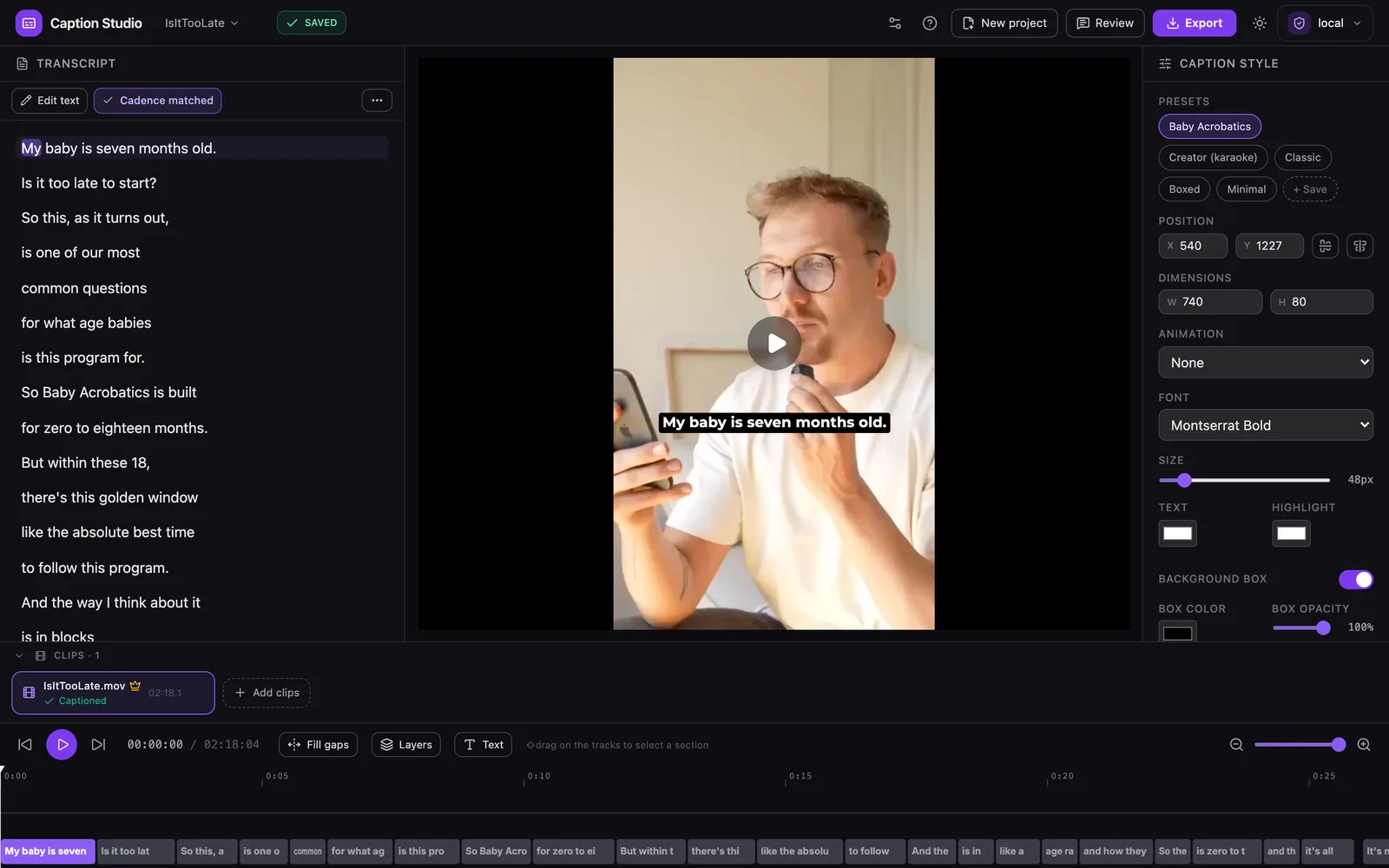The width and height of the screenshot is (1389, 868).
Task: Open the settings sliders icon in header
Action: coord(895,23)
